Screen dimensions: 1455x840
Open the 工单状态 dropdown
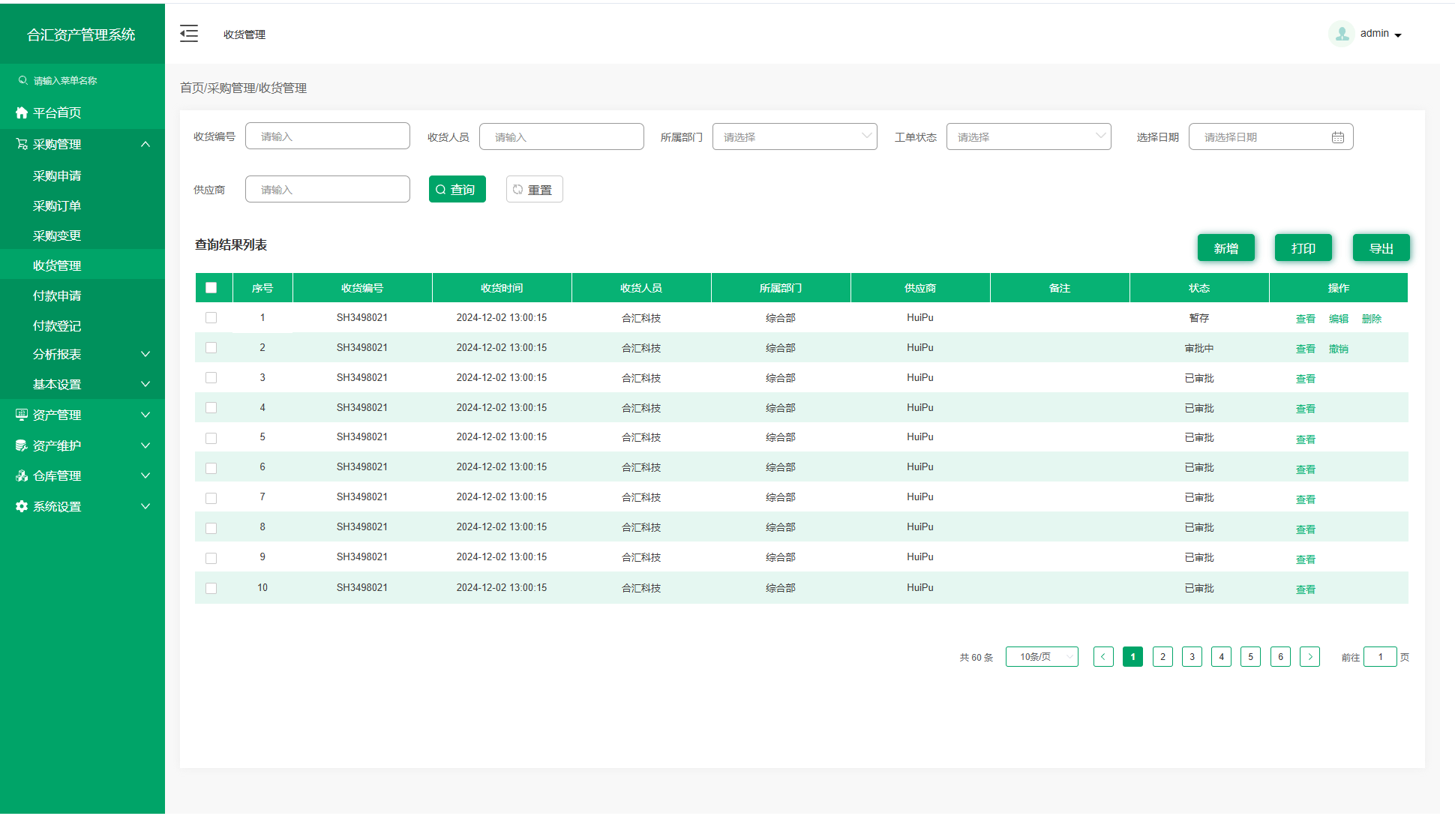(1028, 136)
